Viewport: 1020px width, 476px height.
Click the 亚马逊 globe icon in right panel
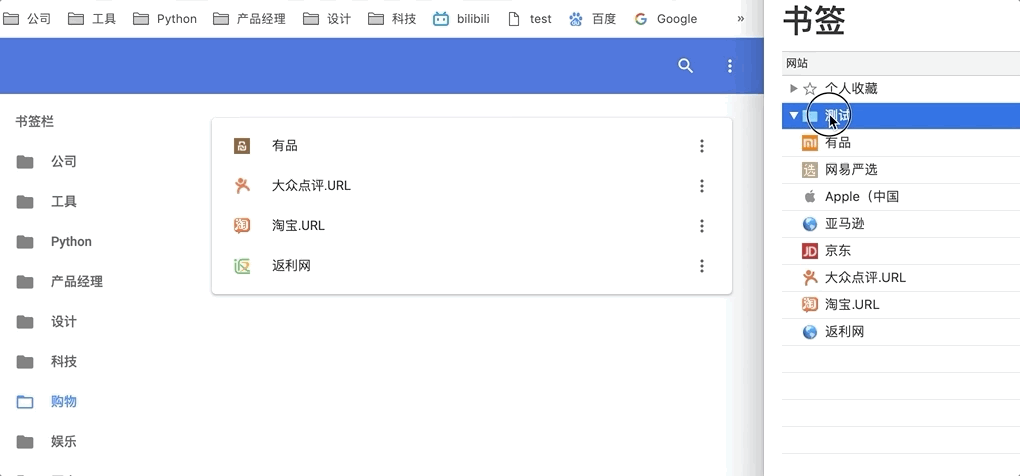click(810, 224)
